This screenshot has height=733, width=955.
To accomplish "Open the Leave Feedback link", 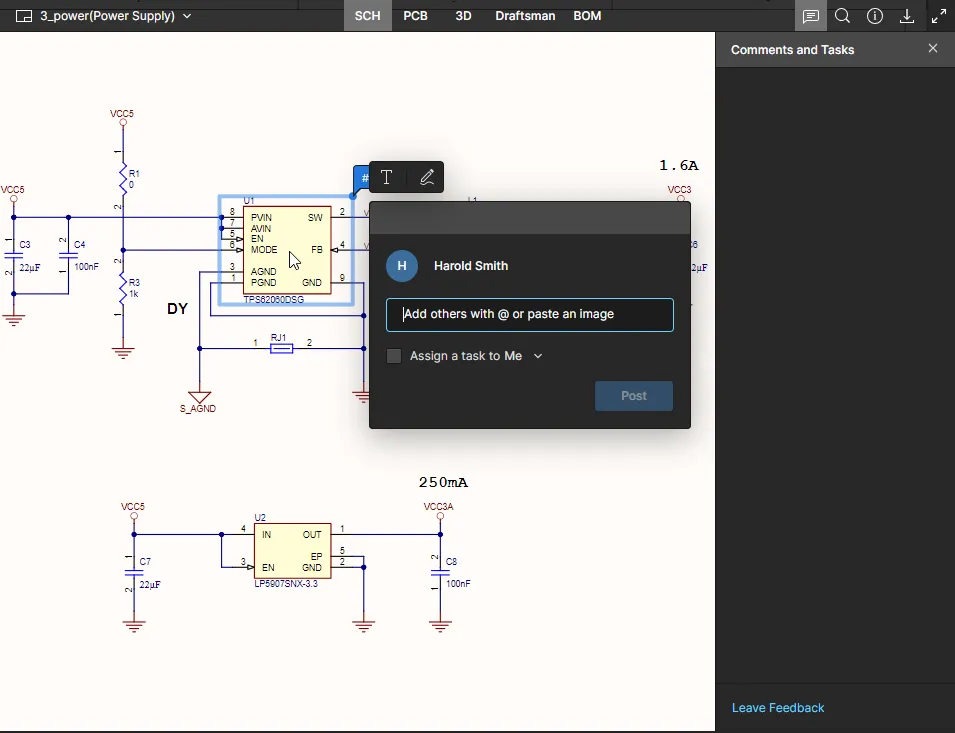I will click(778, 708).
